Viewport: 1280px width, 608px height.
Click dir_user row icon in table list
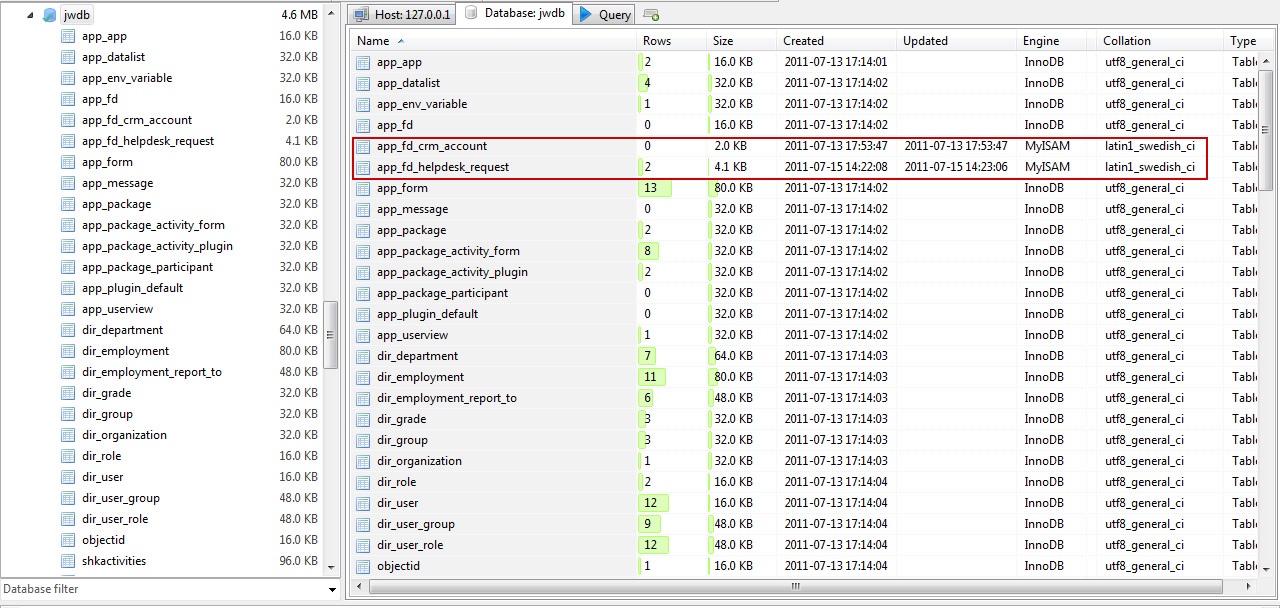click(x=363, y=503)
